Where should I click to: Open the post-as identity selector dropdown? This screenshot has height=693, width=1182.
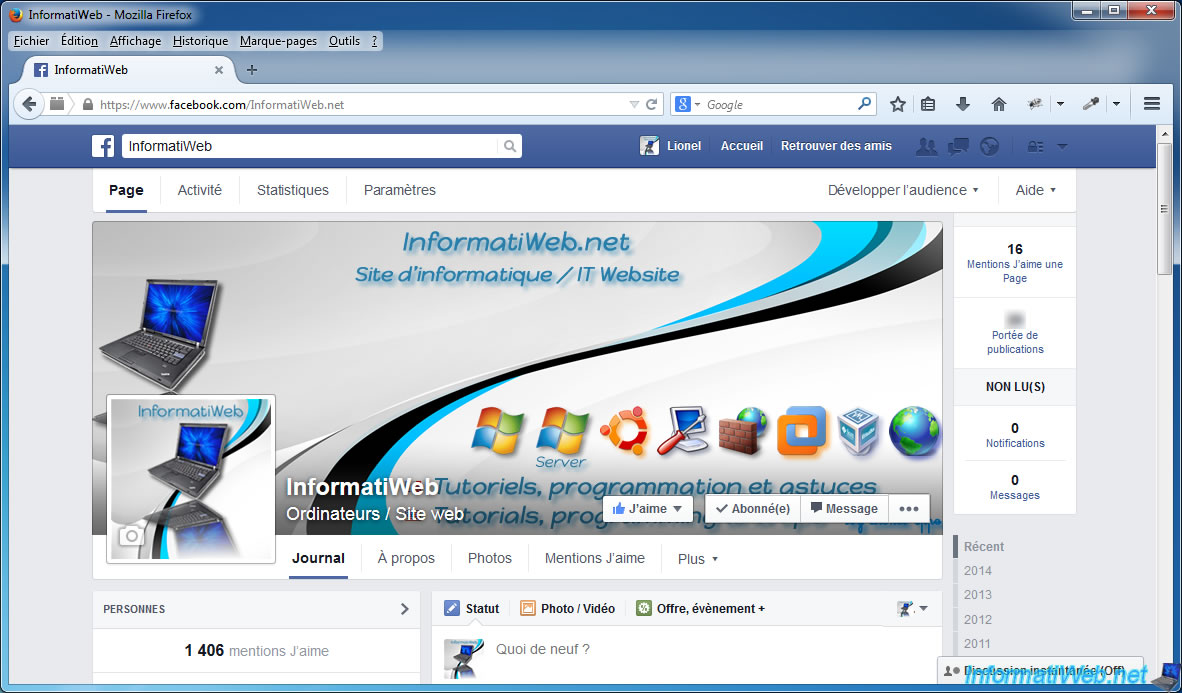[912, 609]
